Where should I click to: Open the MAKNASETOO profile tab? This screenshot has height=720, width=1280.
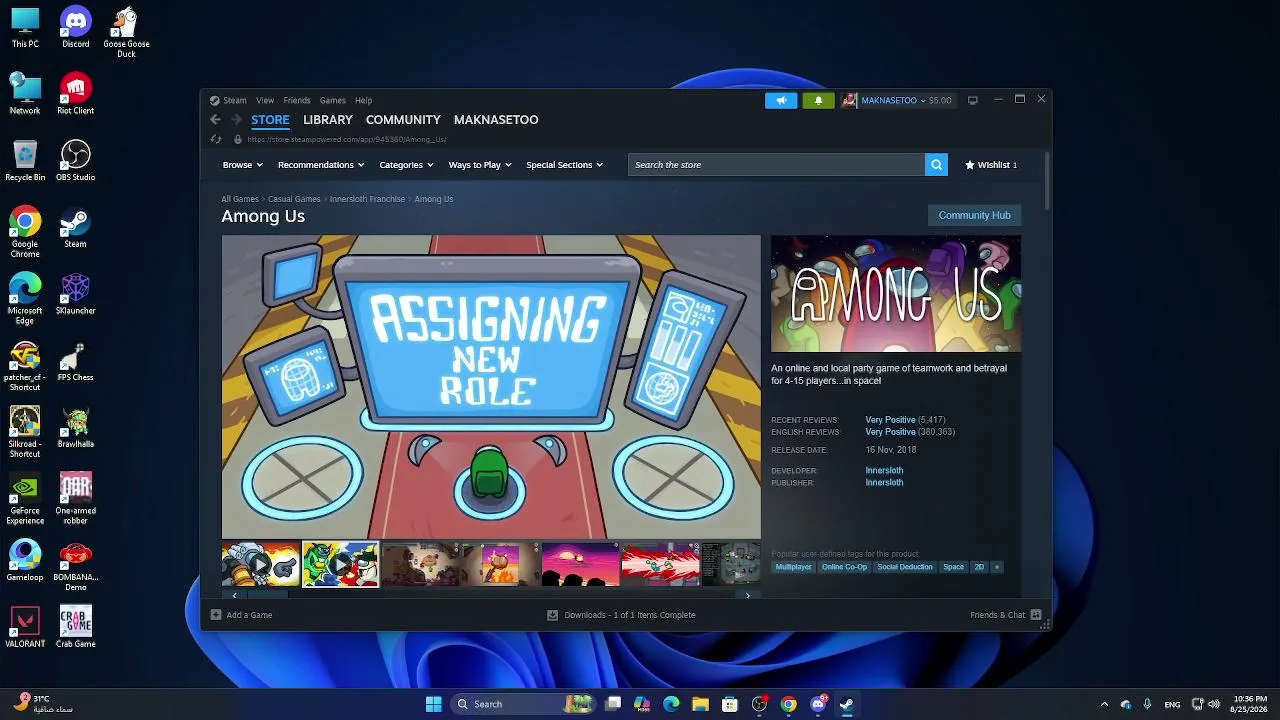pos(496,120)
